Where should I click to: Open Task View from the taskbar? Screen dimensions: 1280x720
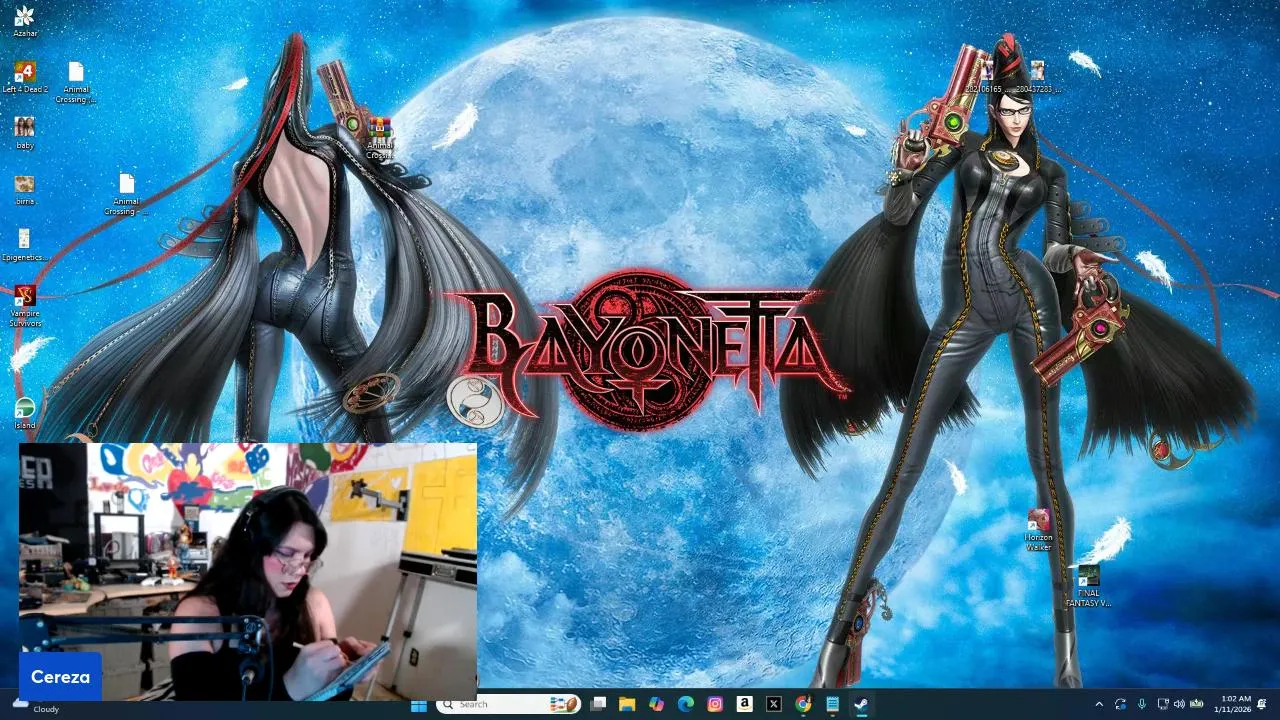tap(598, 704)
